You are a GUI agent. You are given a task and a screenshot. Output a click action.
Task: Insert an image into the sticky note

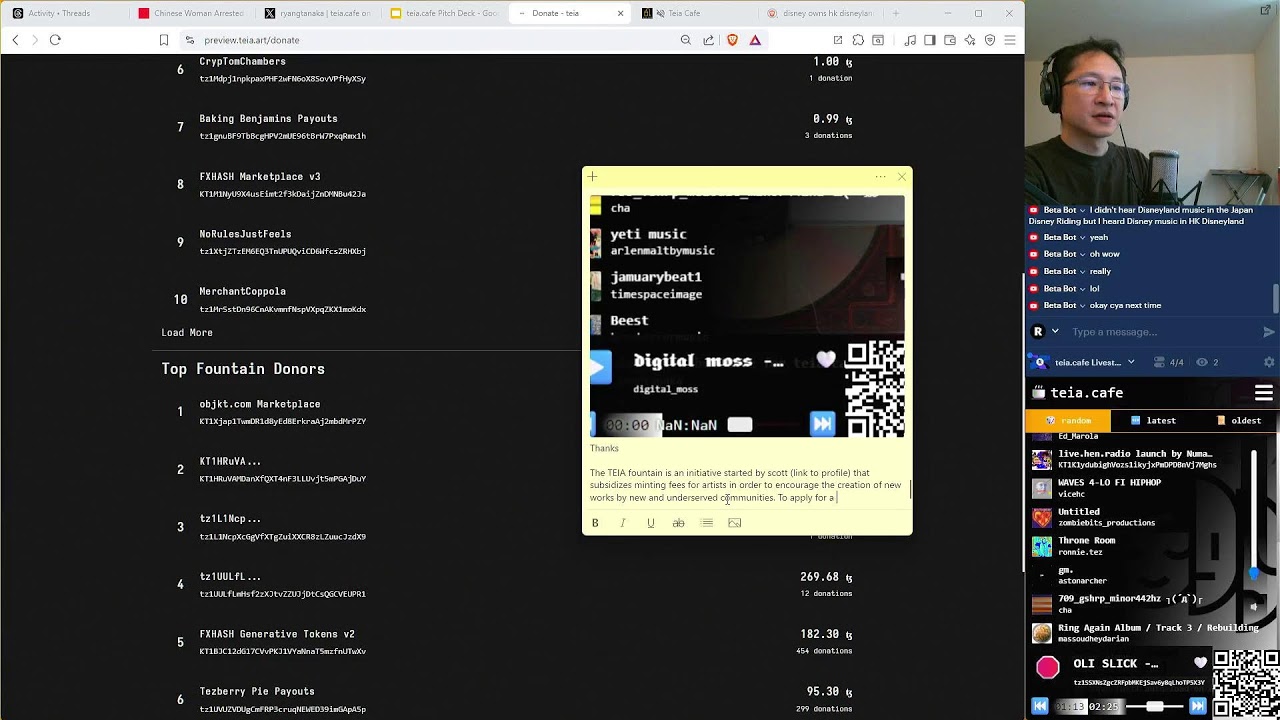click(x=735, y=523)
